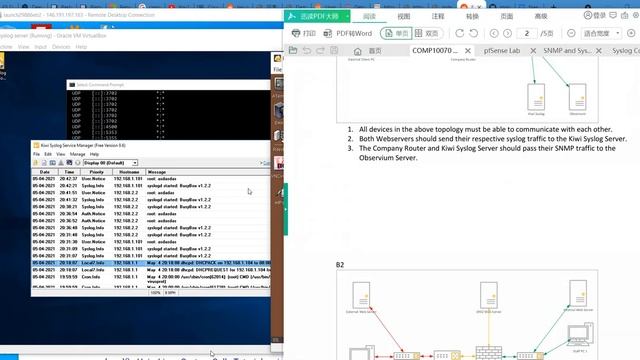Click the third toolbar icon in Kiwi Syslog
The width and height of the screenshot is (640, 360).
click(53, 163)
